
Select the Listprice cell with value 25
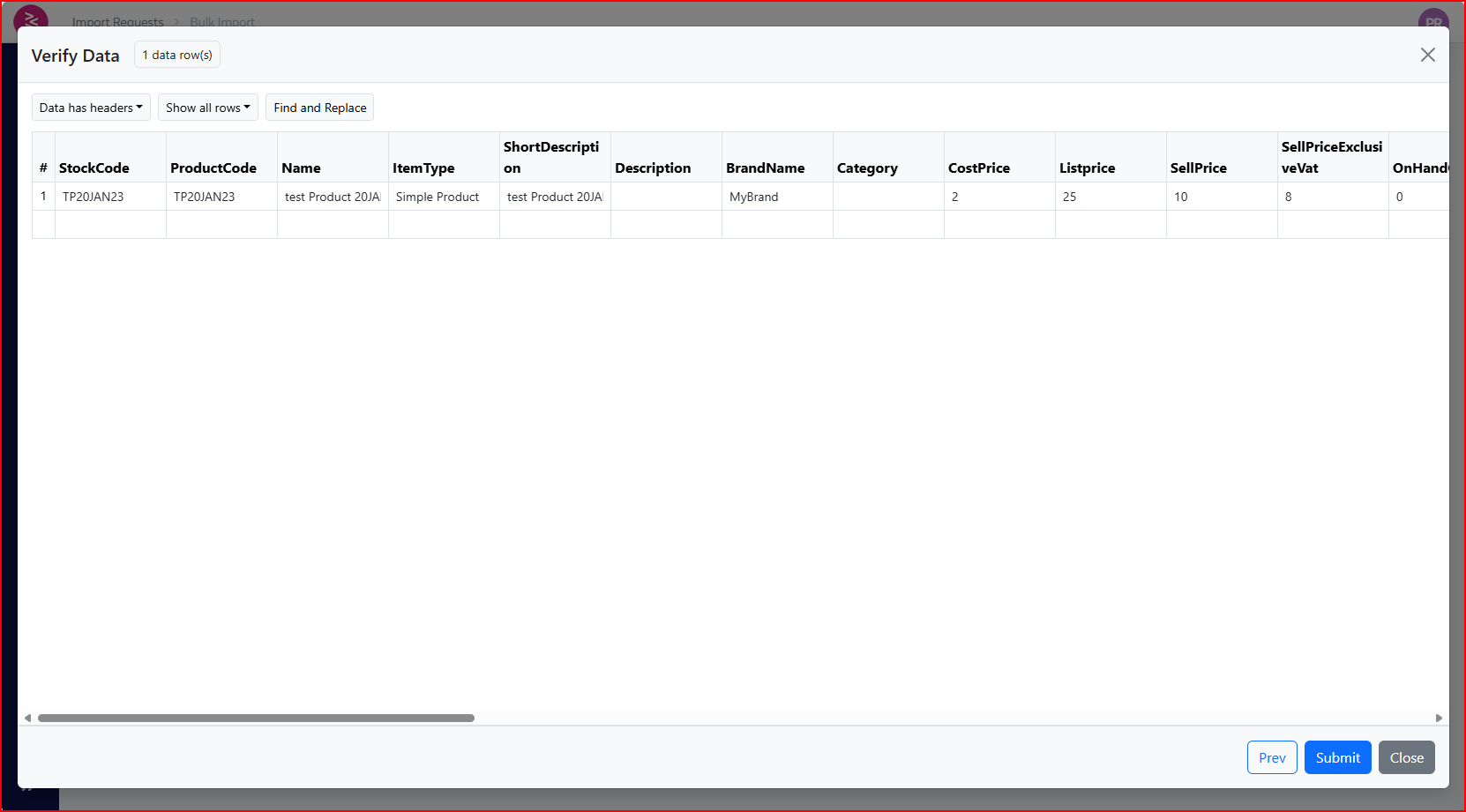coord(1110,197)
